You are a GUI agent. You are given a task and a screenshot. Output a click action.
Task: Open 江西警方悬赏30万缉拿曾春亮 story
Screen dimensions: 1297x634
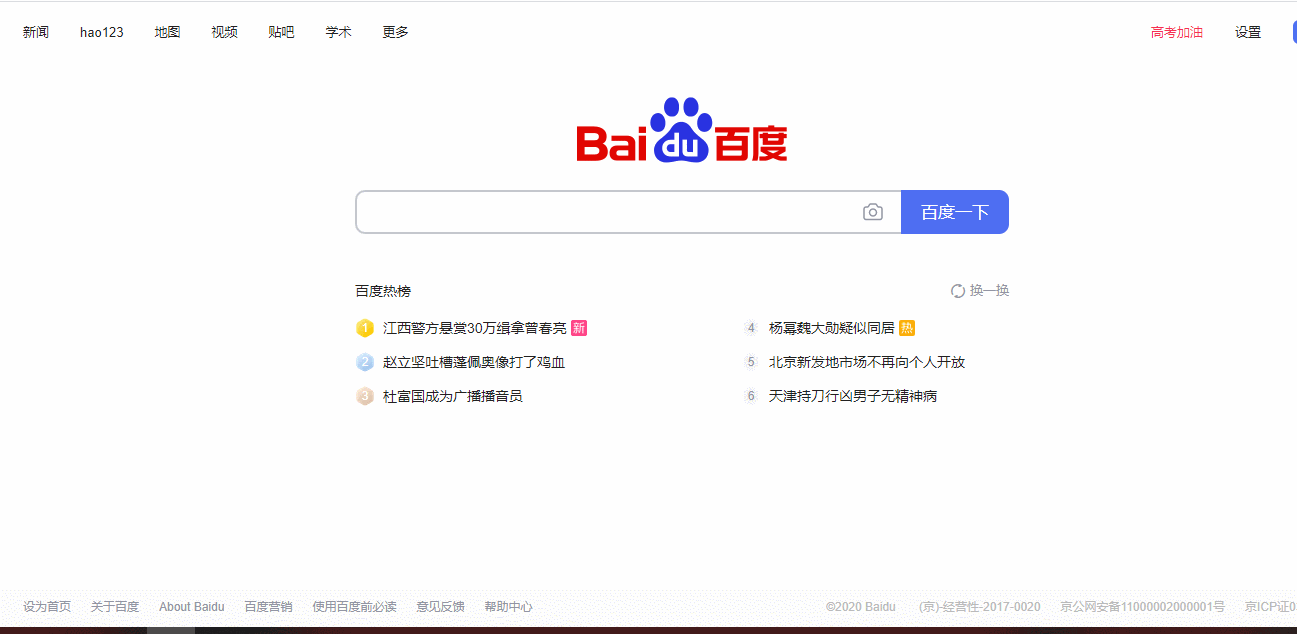[475, 328]
